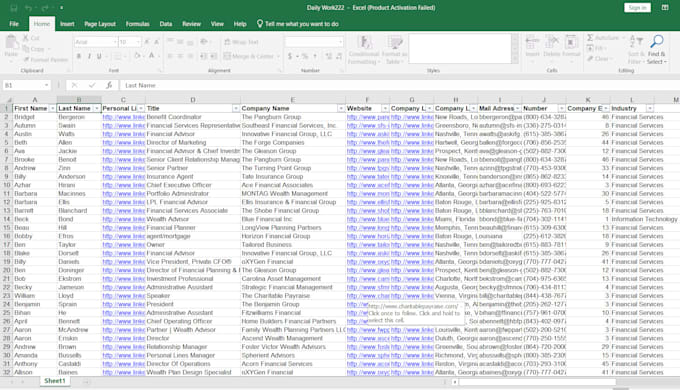Click the Format cells icon
This screenshot has width=680, height=390.
click(x=571, y=42)
